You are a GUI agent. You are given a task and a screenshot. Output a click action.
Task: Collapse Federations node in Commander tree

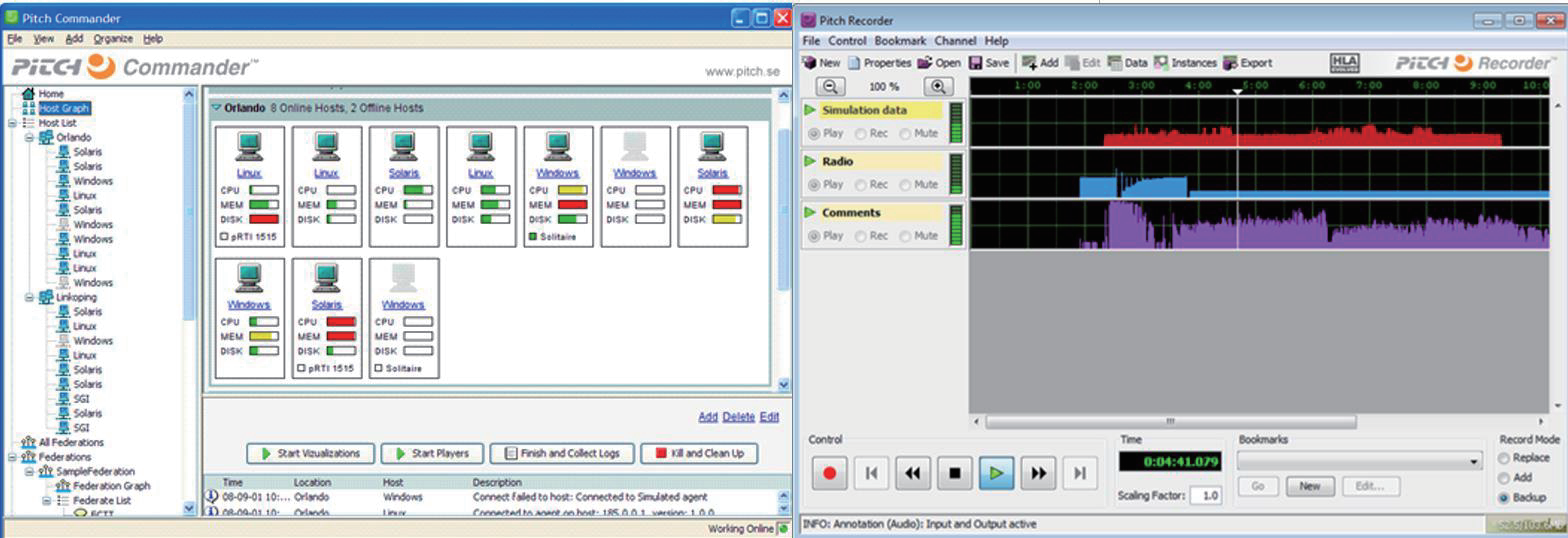[x=12, y=456]
